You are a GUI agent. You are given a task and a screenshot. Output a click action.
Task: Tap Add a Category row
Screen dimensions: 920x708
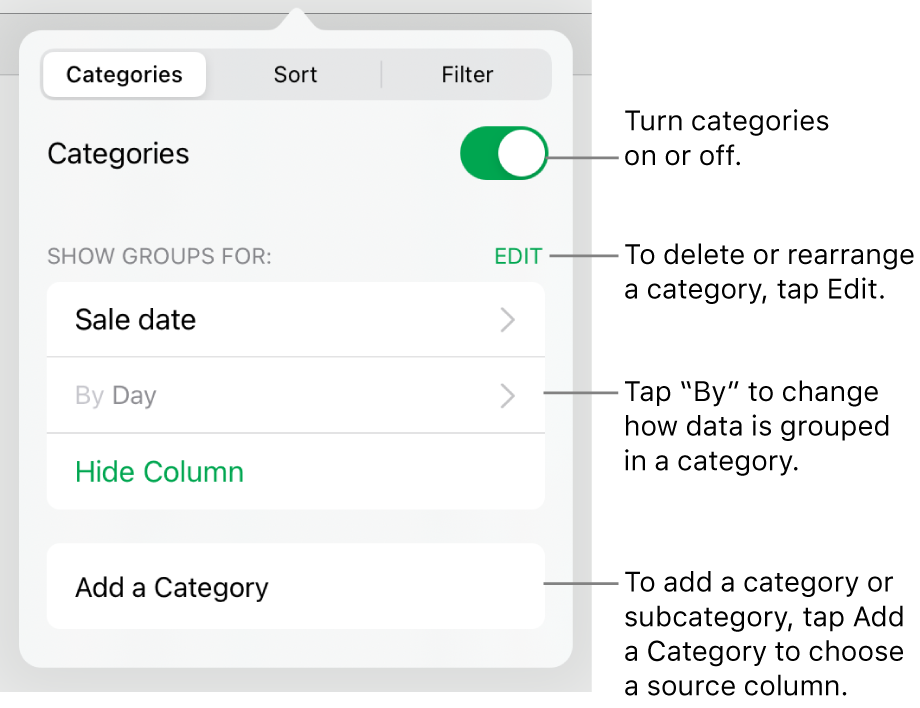296,587
